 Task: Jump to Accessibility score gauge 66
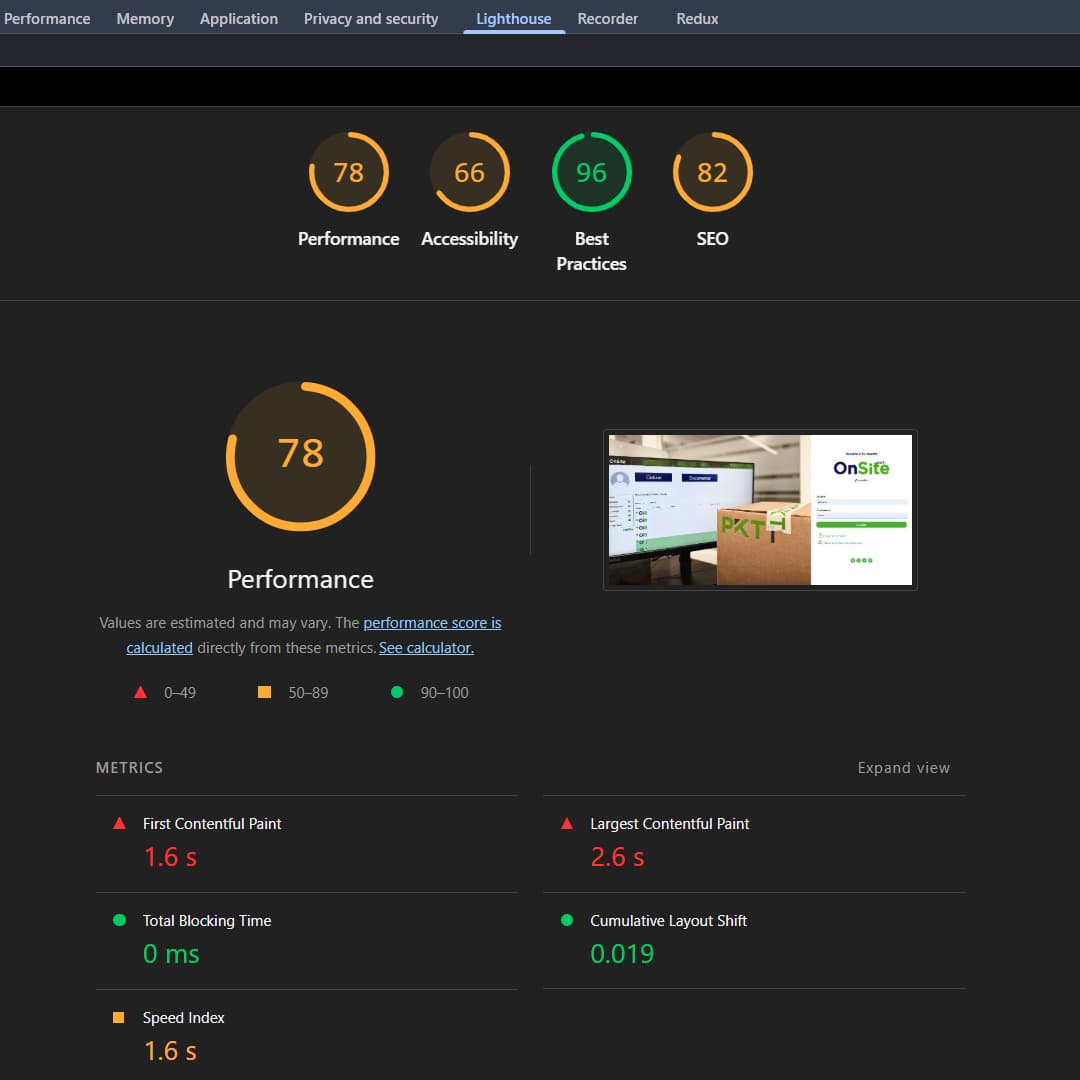tap(470, 172)
